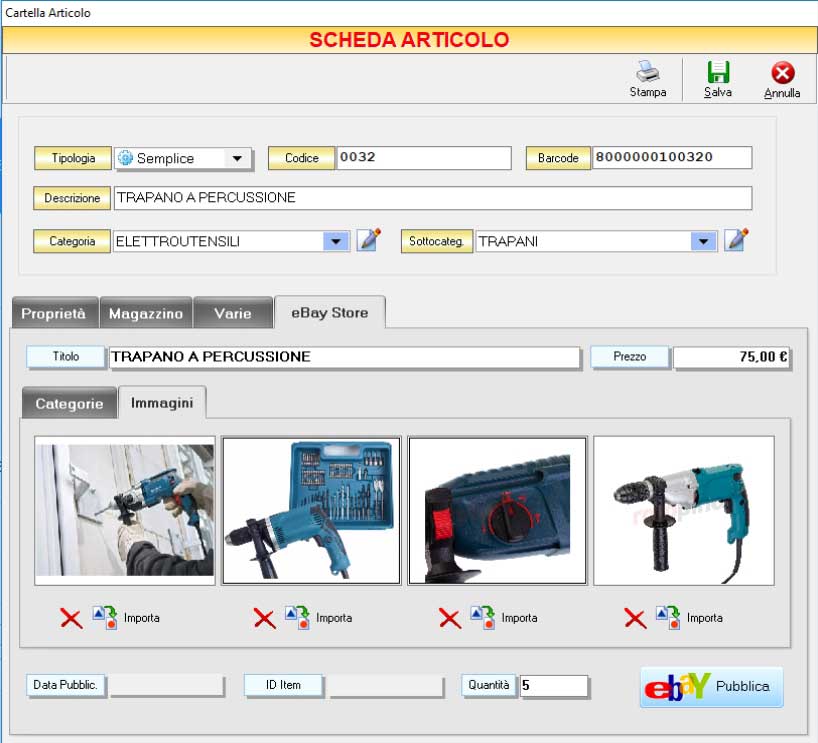Screen dimensions: 818x743
Task: Remove the second image using red X
Action: [264, 618]
